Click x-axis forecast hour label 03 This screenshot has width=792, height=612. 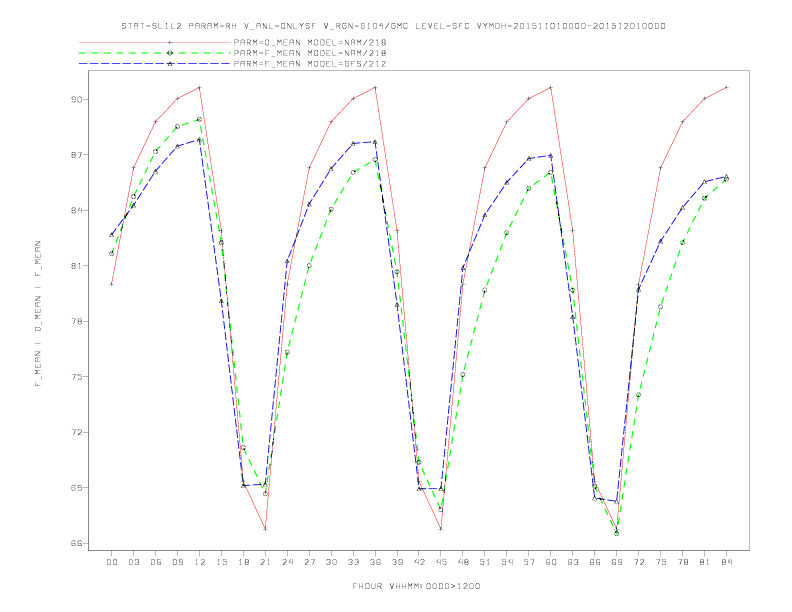[x=134, y=562]
